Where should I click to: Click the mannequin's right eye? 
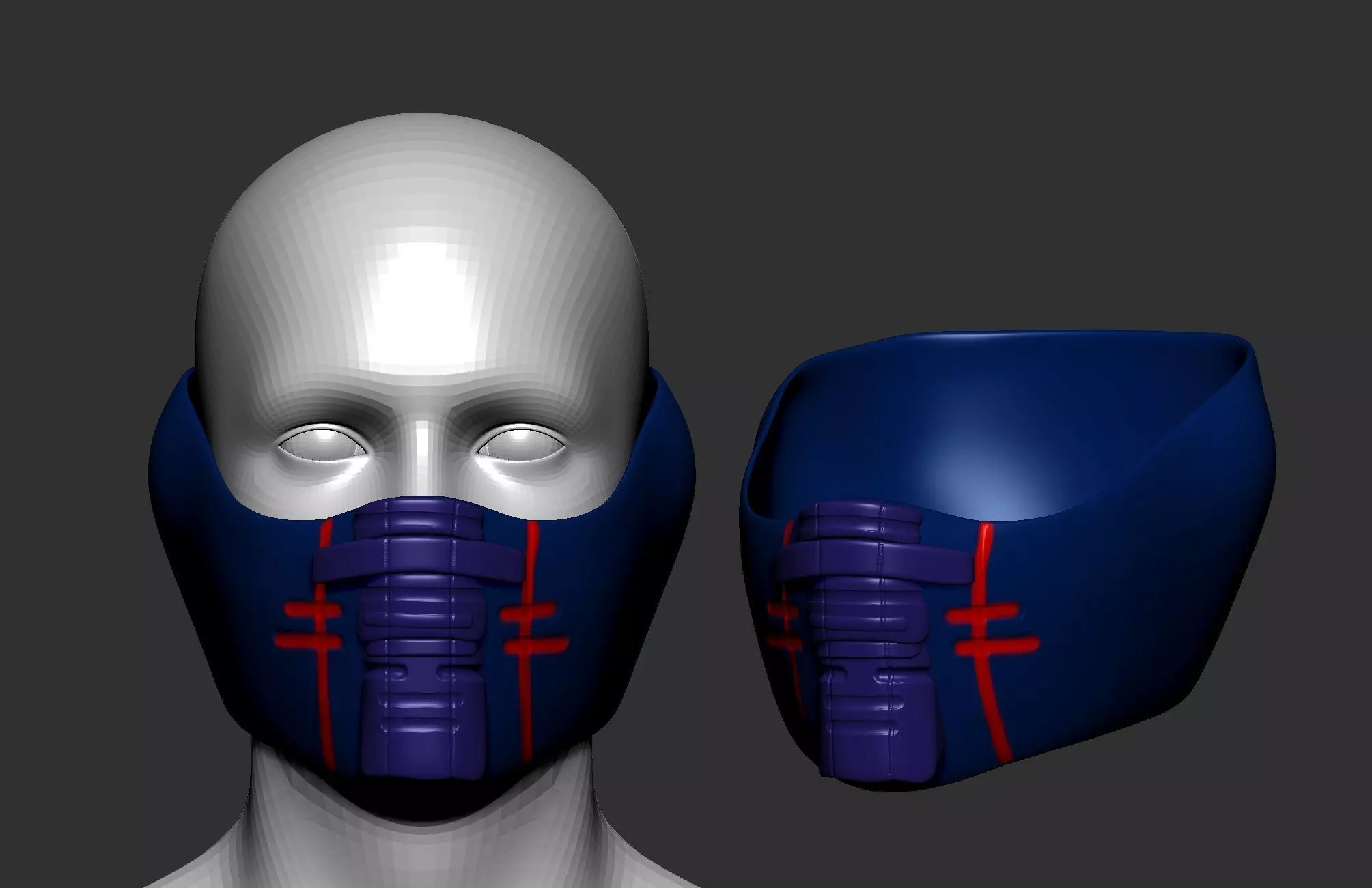click(520, 444)
